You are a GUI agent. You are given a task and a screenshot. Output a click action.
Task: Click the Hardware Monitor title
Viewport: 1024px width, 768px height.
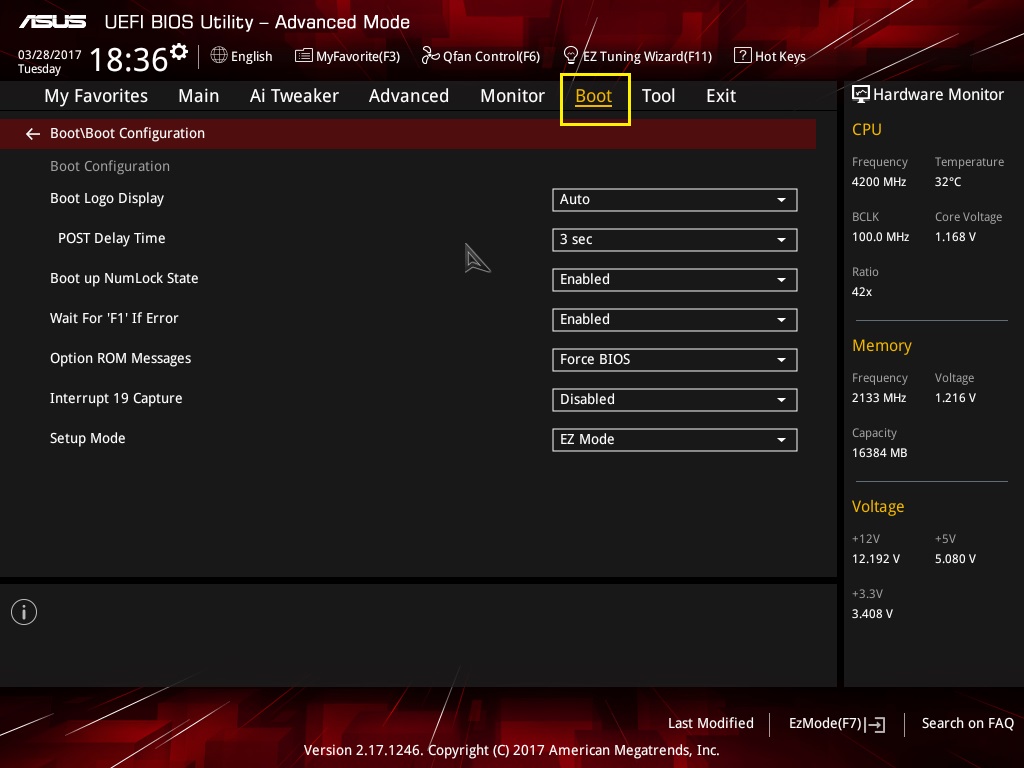coord(938,95)
